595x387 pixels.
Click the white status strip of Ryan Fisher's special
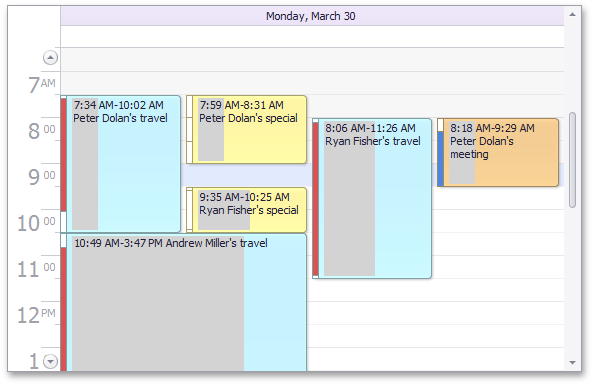click(189, 210)
